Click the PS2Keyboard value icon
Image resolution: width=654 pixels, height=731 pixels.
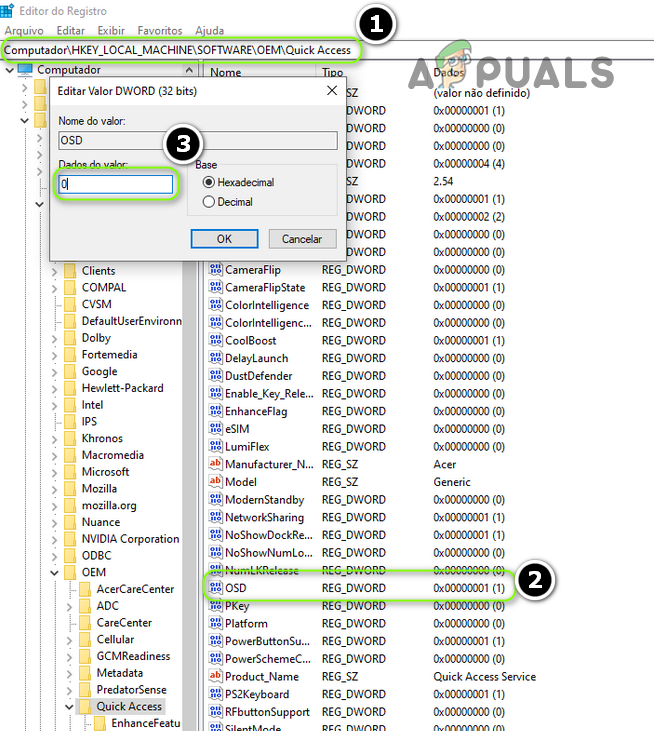(215, 694)
